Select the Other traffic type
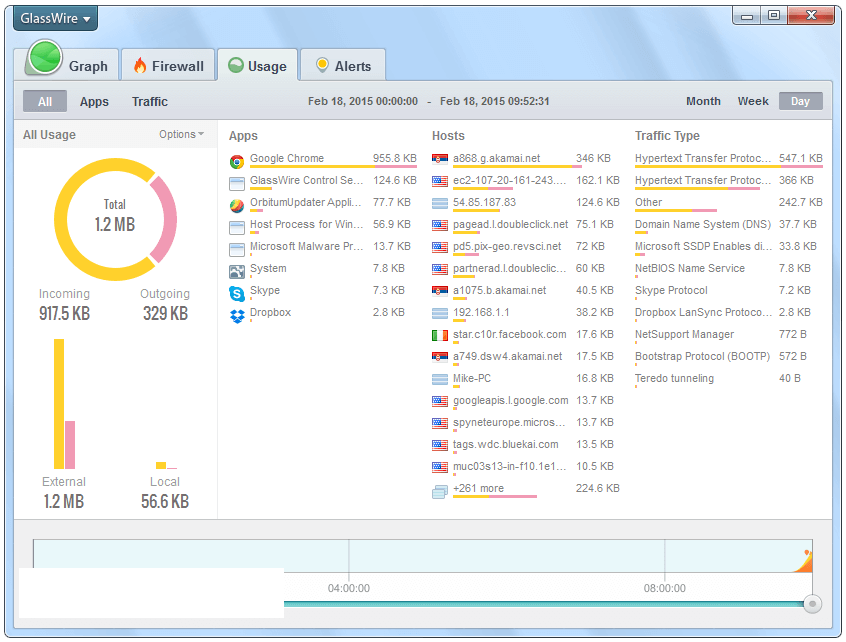 728,203
